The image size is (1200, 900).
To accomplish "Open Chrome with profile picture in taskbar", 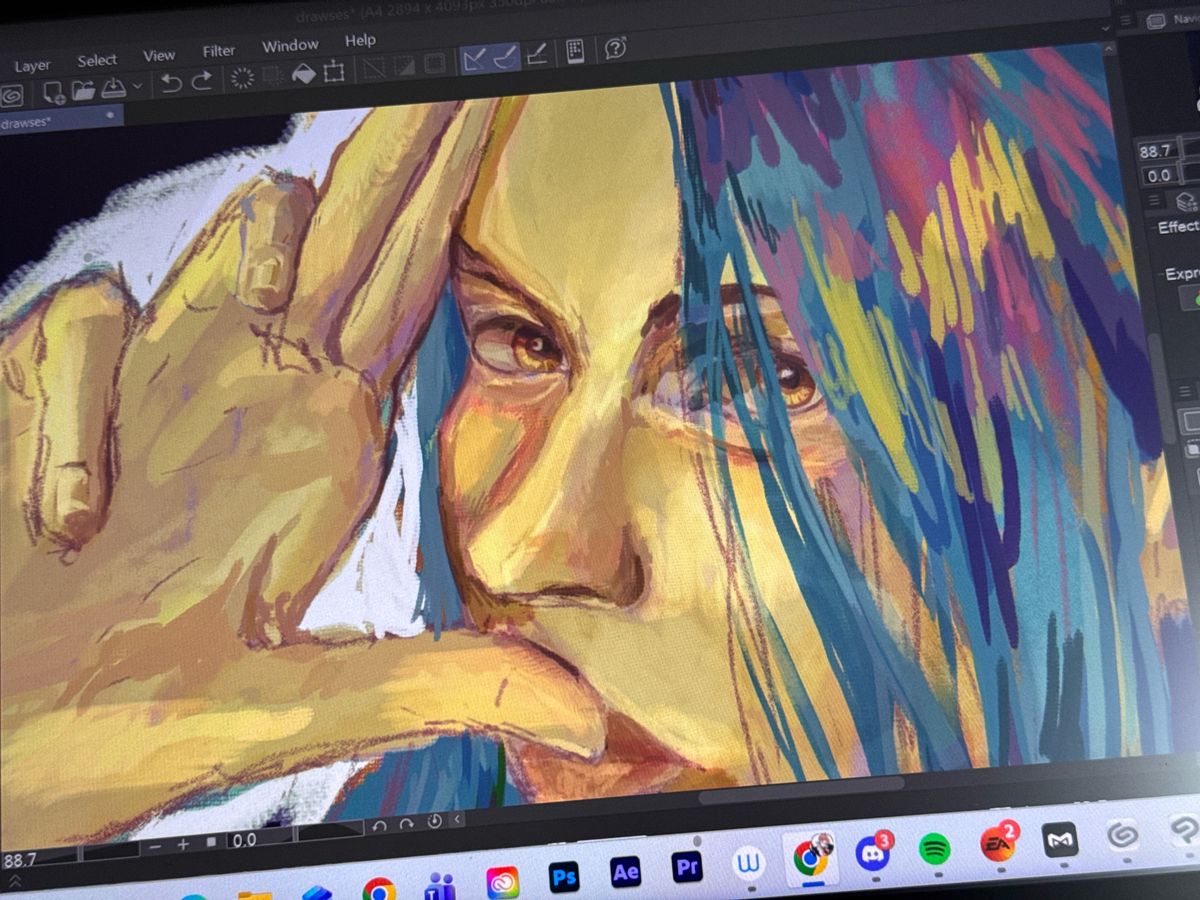I will [810, 856].
